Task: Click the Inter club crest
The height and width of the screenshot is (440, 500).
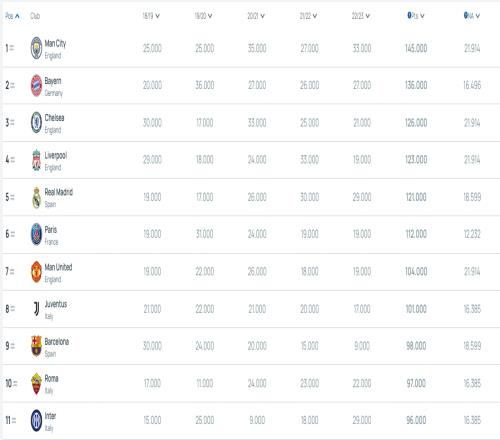Action: pyautogui.click(x=36, y=421)
